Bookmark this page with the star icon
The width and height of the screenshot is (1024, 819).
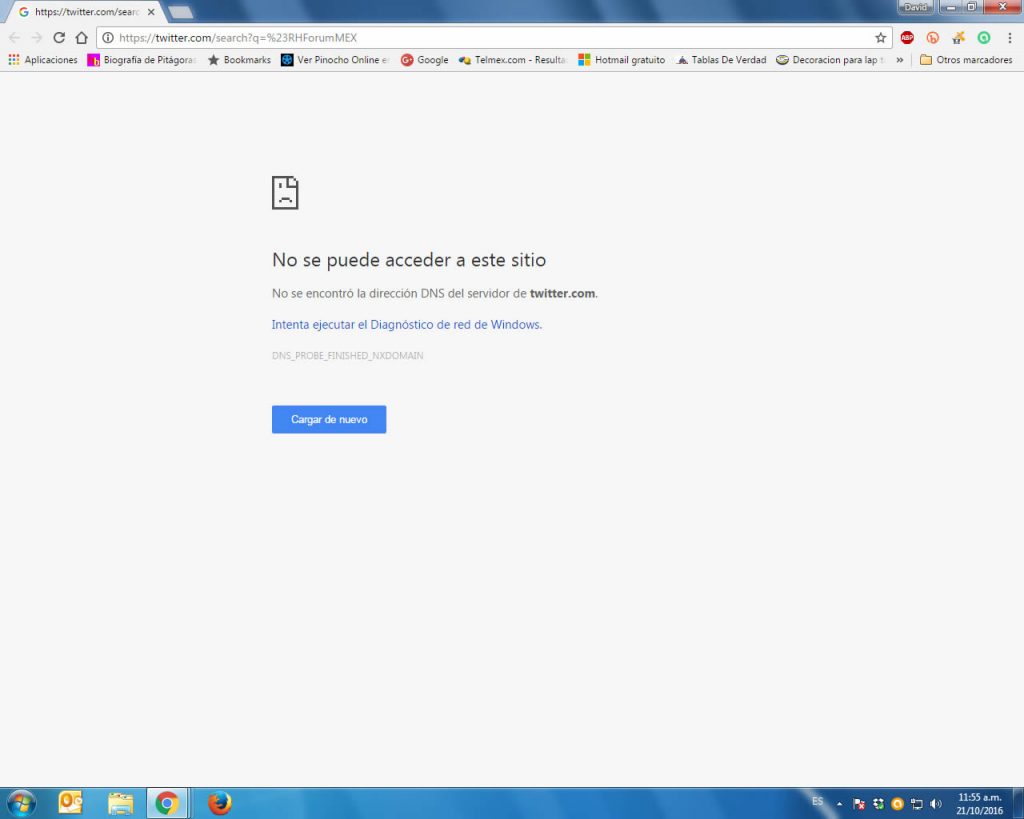[x=880, y=38]
